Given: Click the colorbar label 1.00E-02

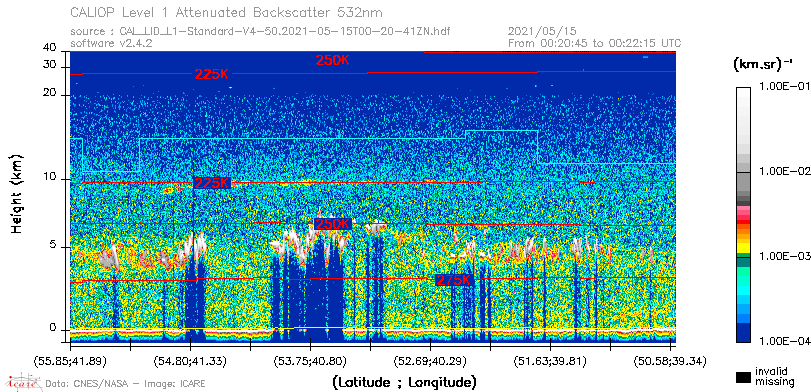Looking at the screenshot, I should click(784, 171).
